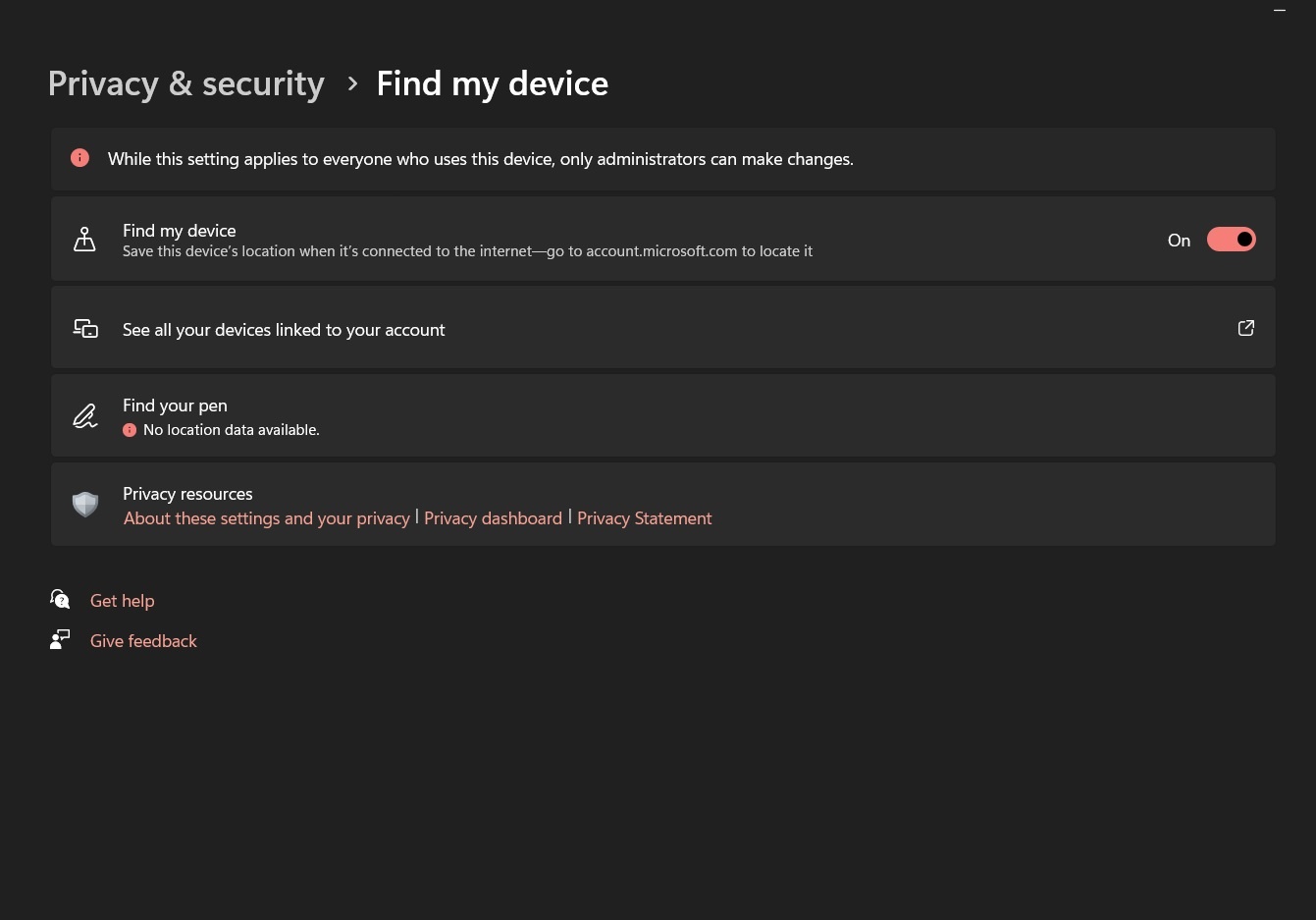This screenshot has height=920, width=1316.
Task: Click the linked devices icon
Action: [x=85, y=329]
